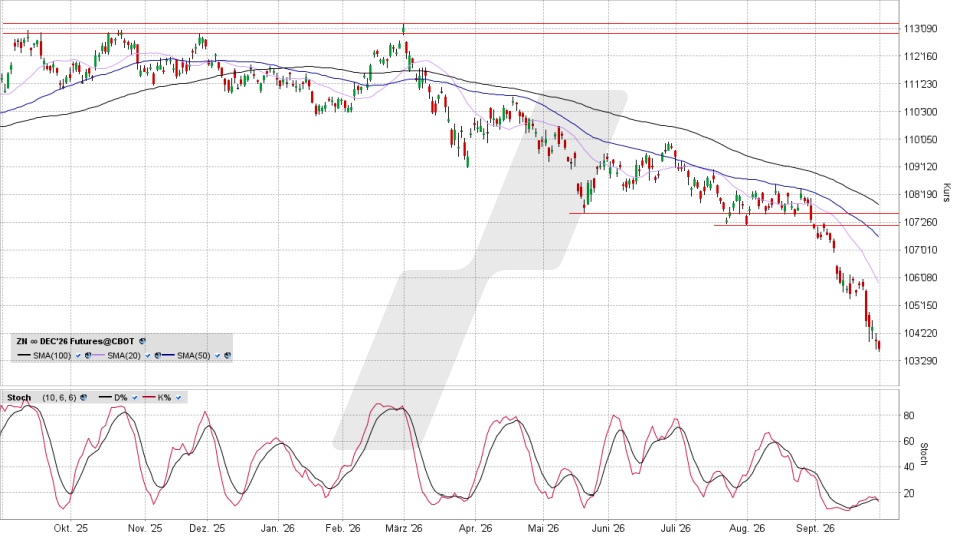The height and width of the screenshot is (540, 960).
Task: Click the 103'290 price axis label
Action: [x=920, y=361]
